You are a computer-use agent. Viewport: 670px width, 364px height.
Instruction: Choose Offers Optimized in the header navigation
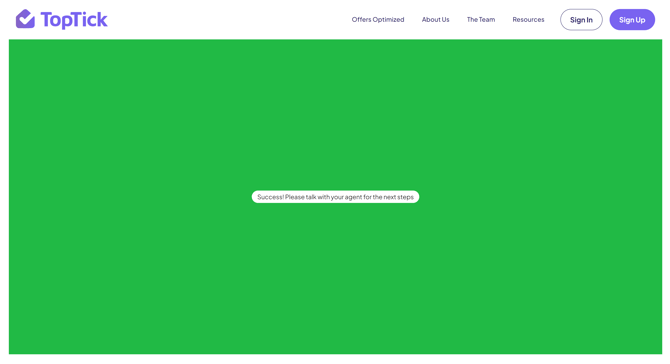coord(378,20)
